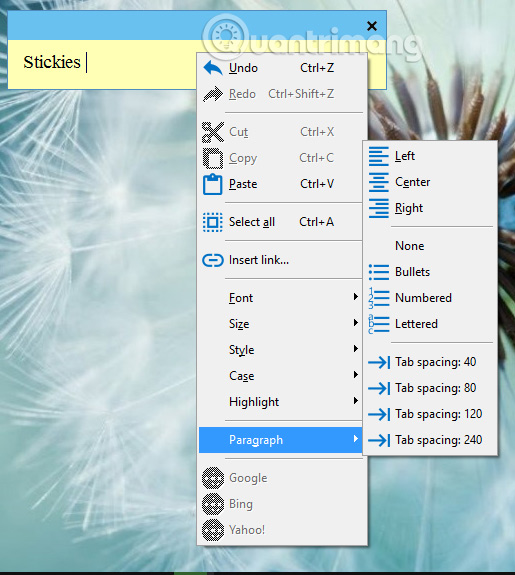This screenshot has height=575, width=515.
Task: Click the Google search globe icon
Action: click(x=213, y=478)
